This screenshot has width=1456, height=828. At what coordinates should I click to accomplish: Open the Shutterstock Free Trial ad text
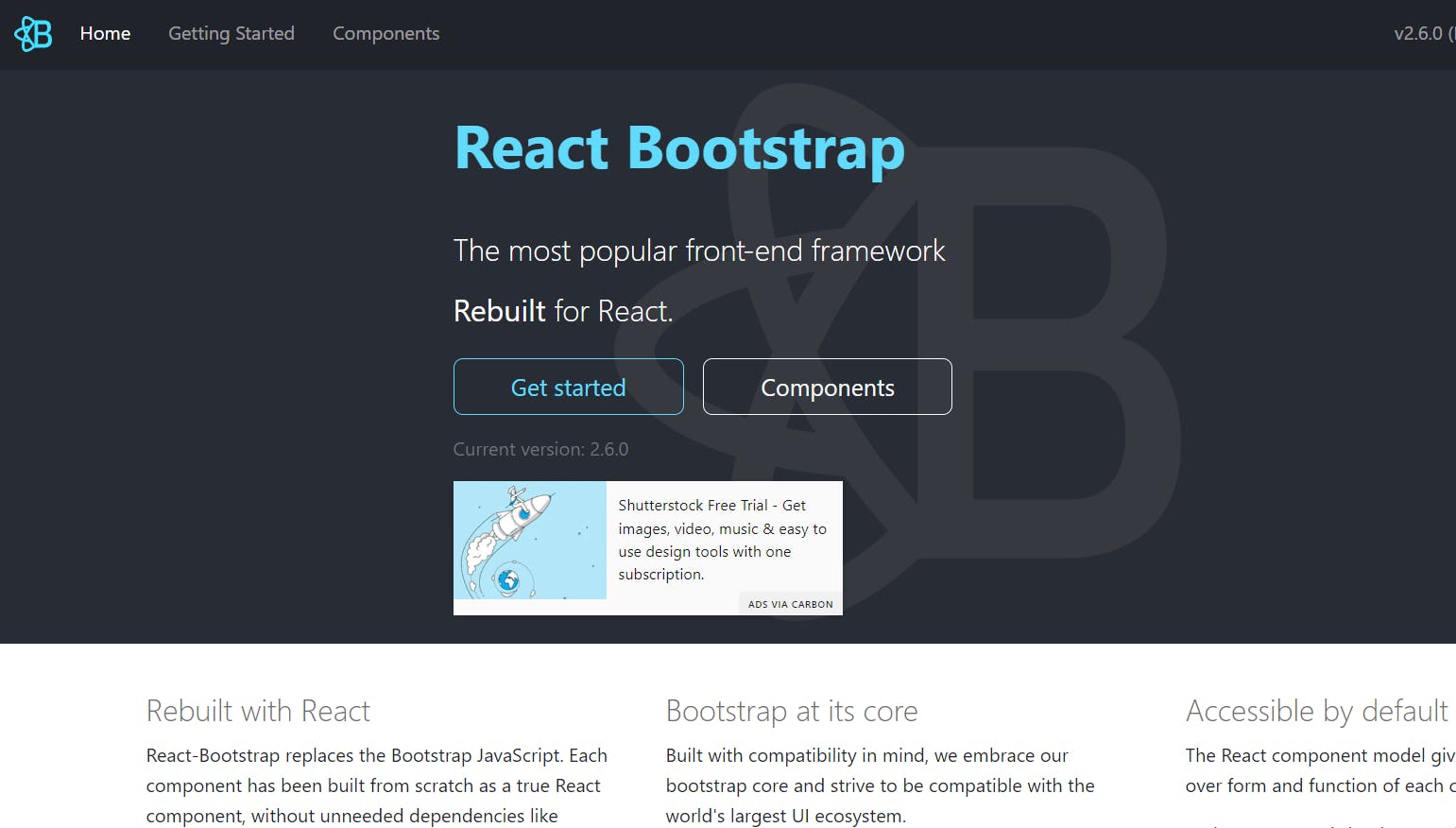pos(723,540)
